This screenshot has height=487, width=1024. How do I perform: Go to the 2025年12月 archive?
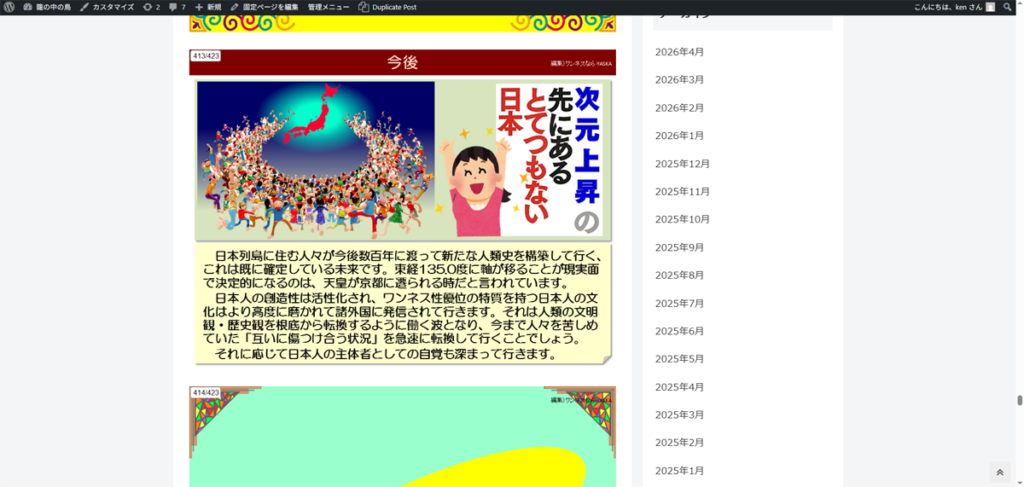[x=682, y=164]
